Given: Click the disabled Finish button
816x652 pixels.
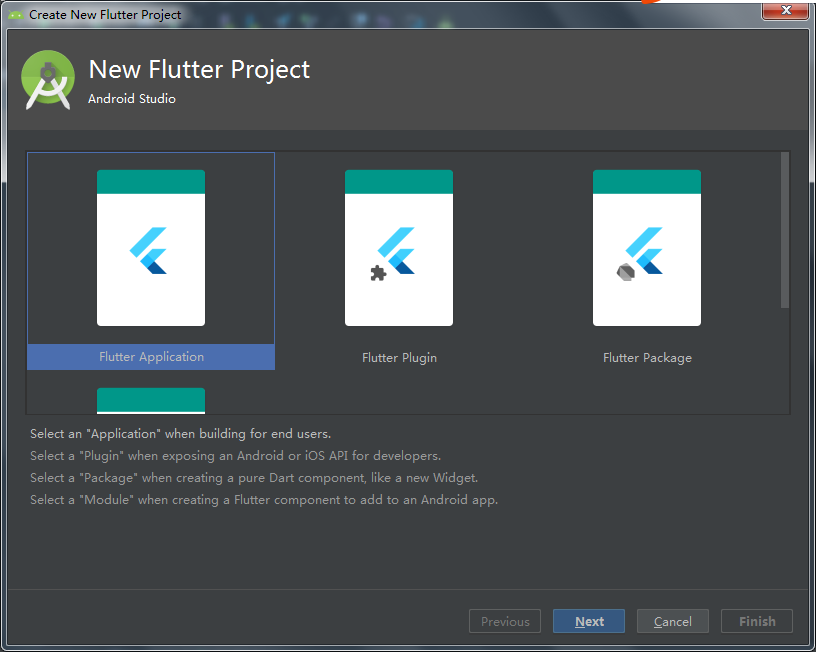Looking at the screenshot, I should (757, 621).
